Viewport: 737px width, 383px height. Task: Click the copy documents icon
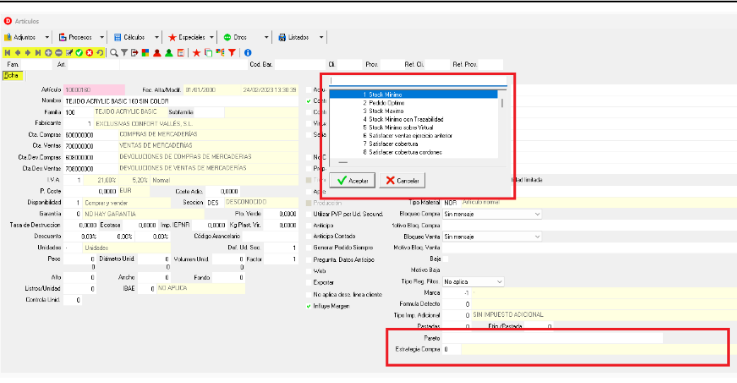click(x=208, y=53)
